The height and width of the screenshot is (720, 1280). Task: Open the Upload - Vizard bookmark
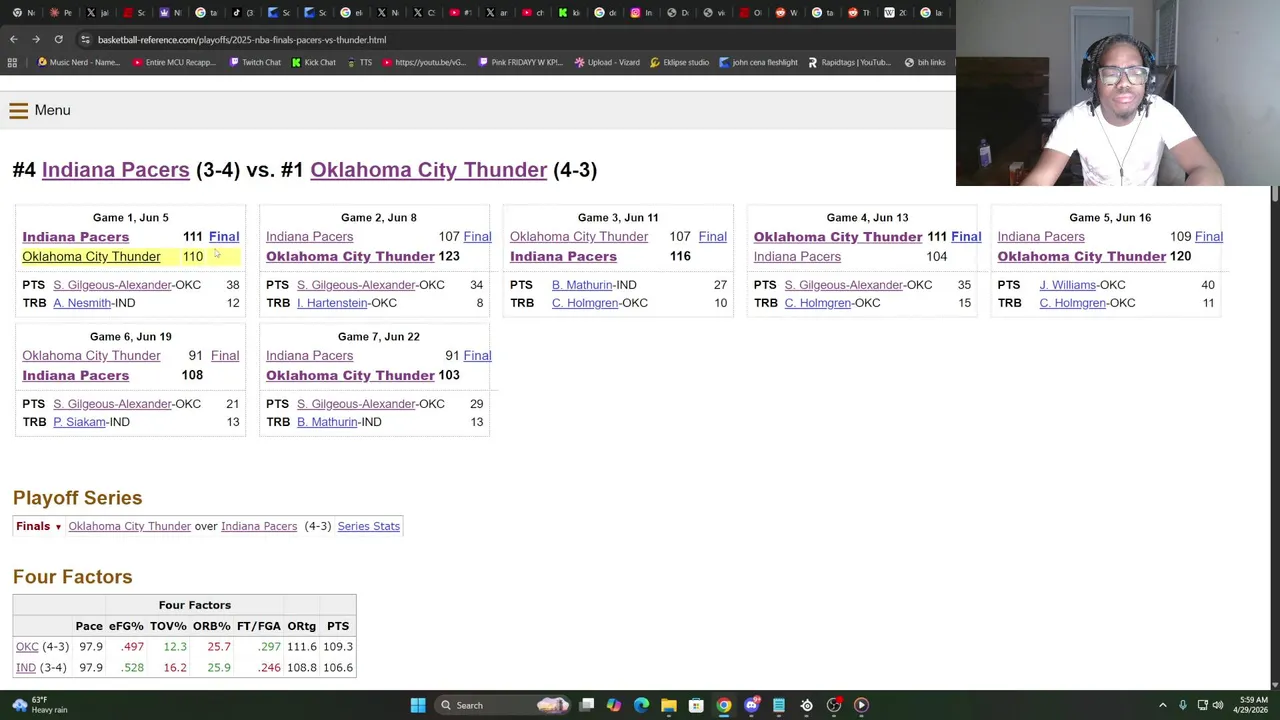pos(607,62)
